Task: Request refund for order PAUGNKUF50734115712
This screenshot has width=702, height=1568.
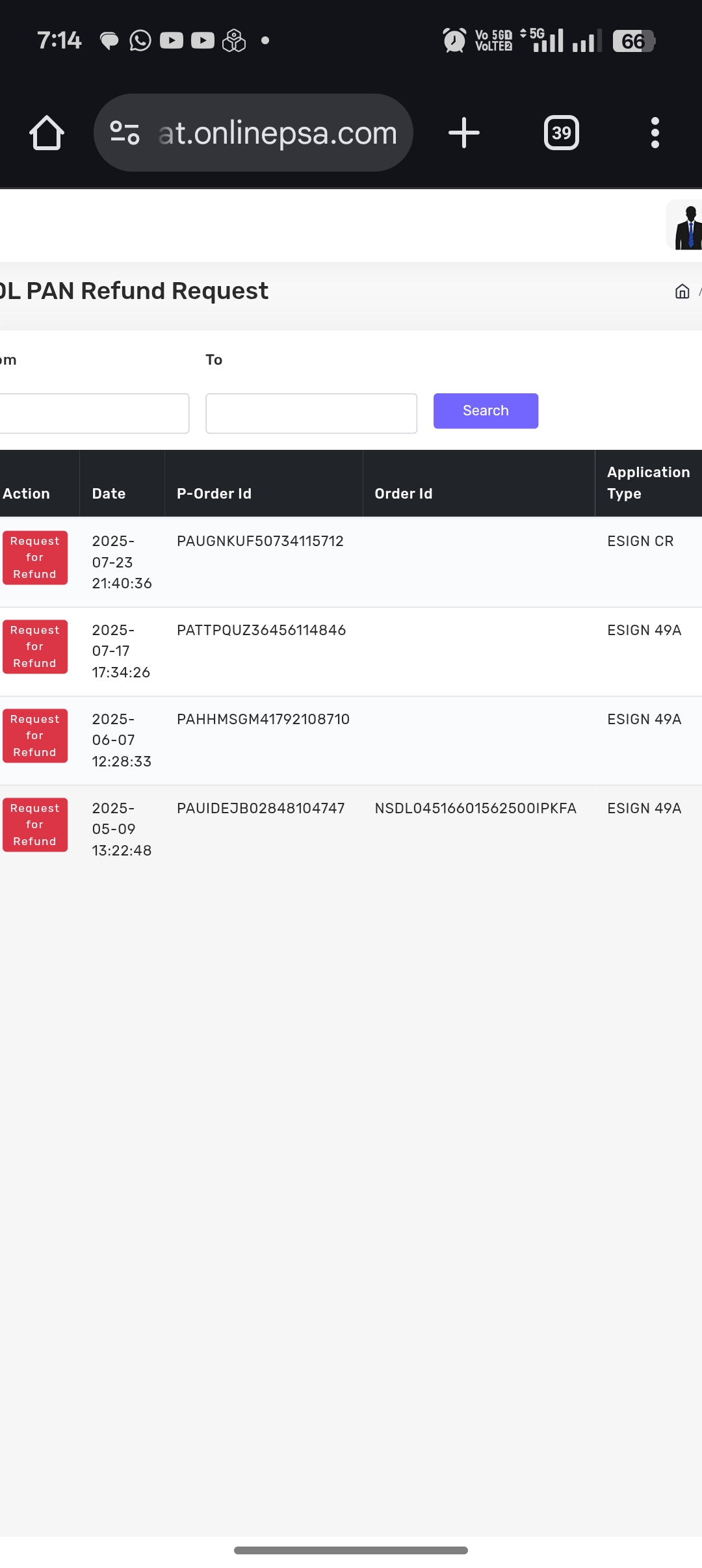Action: coord(35,558)
